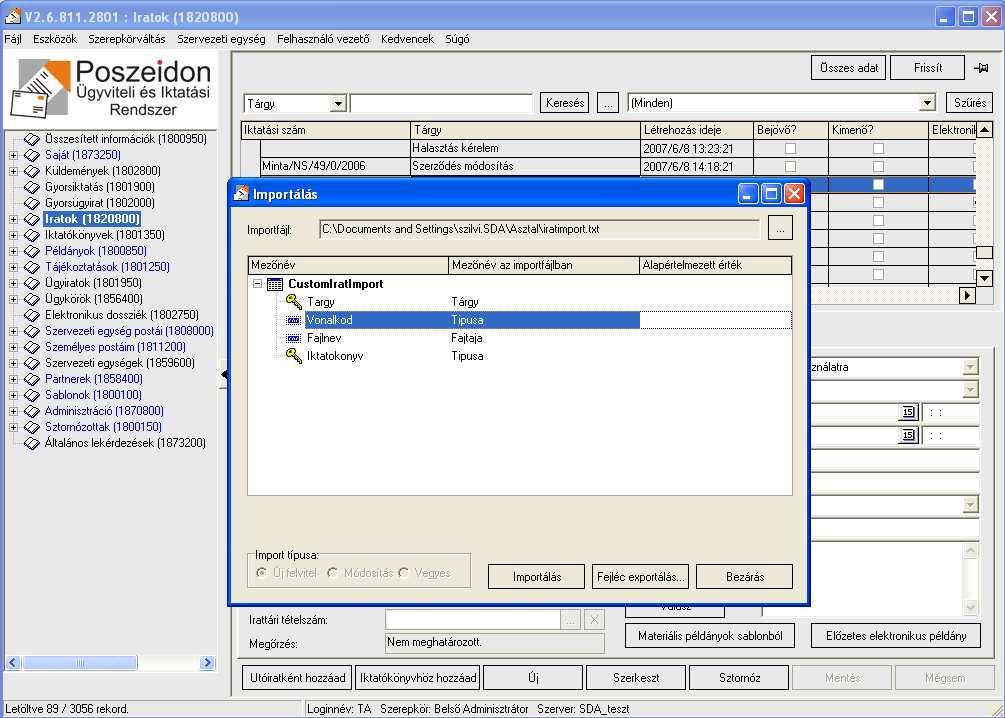1005x718 pixels.
Task: Click the Sablonok tree icon
Action: tap(32, 395)
